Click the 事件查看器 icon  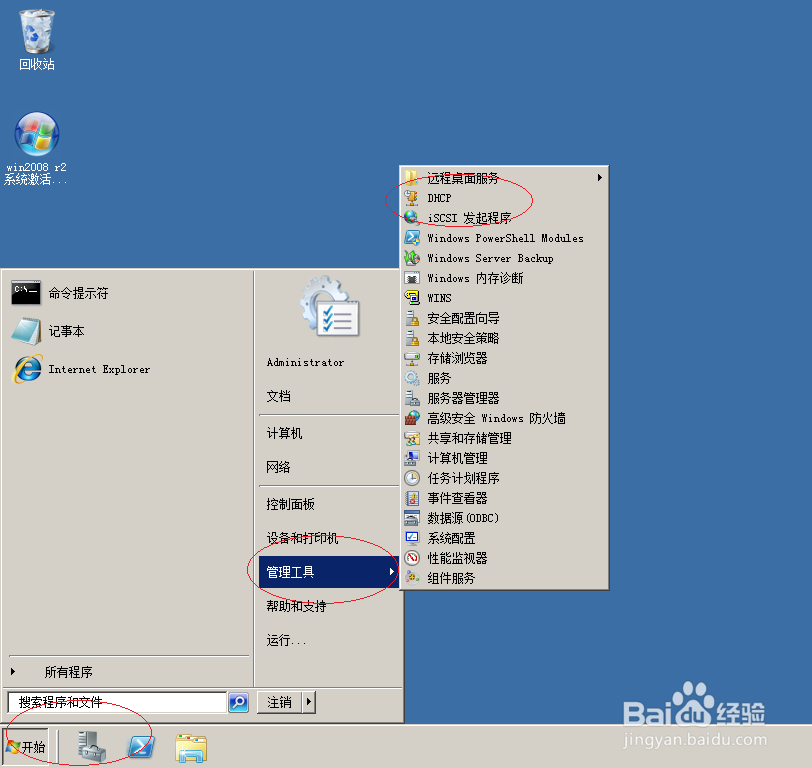coord(412,498)
